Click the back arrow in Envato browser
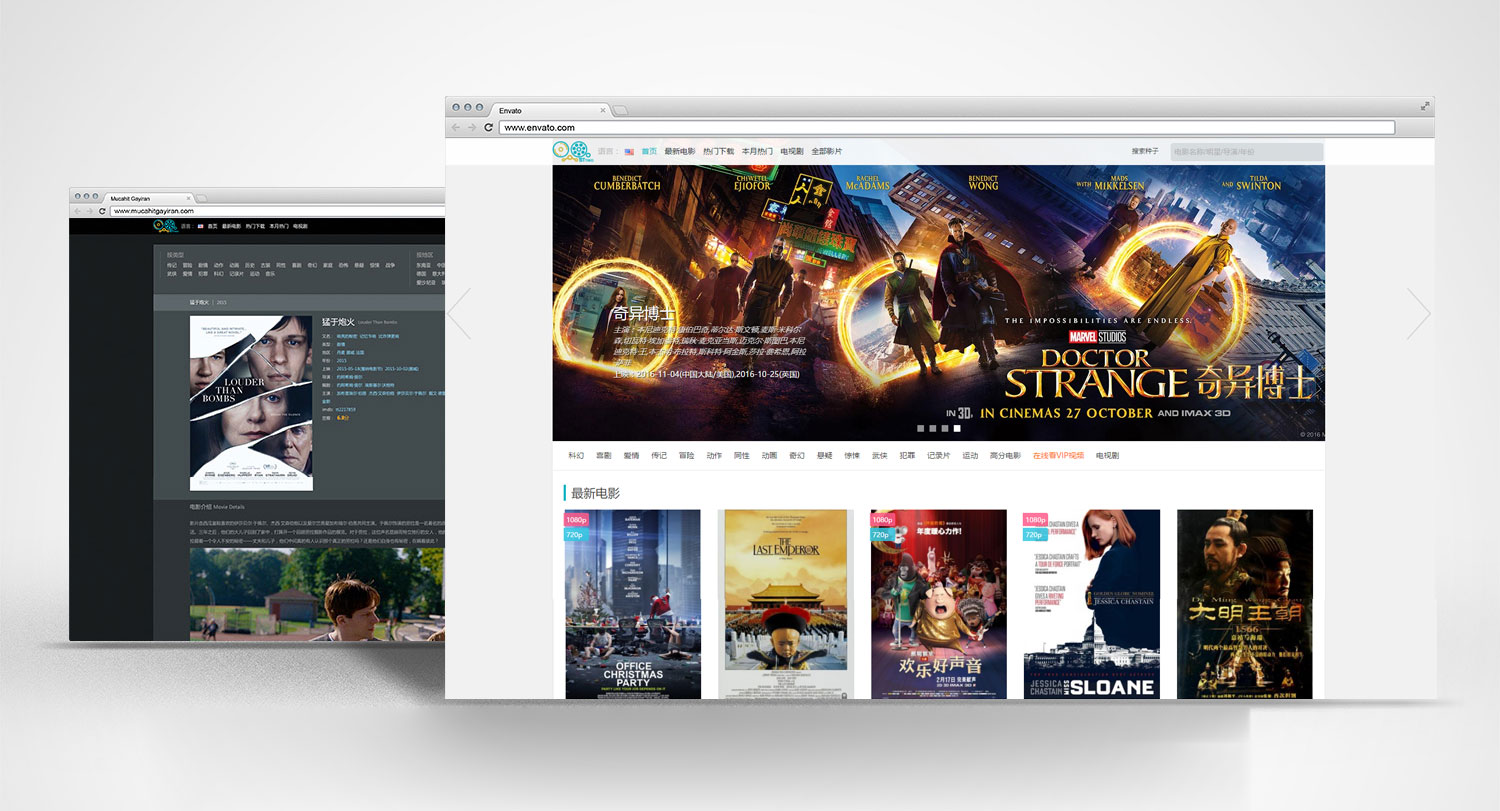Screen dimensions: 1500x811 pos(456,128)
